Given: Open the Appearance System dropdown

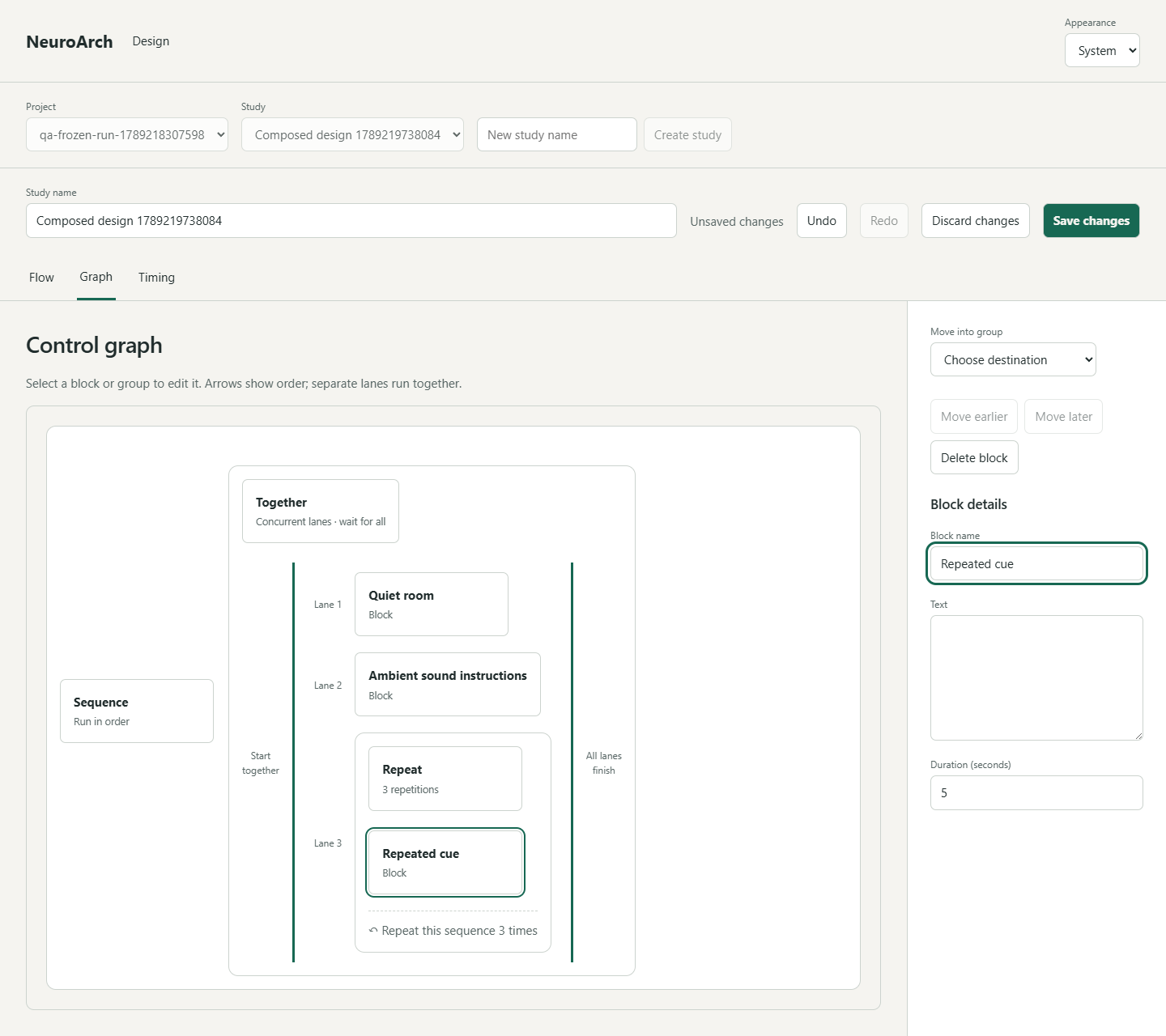Looking at the screenshot, I should (x=1102, y=50).
